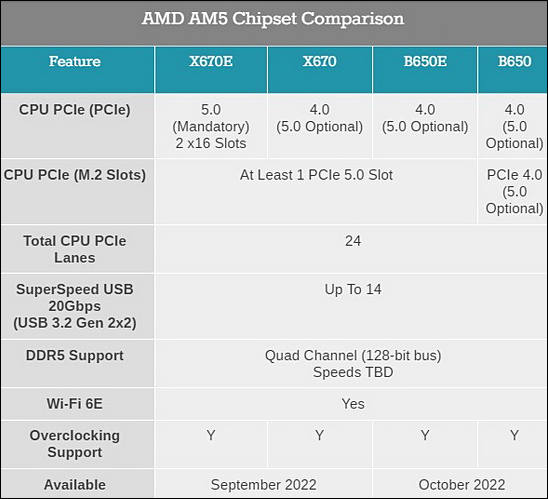Select the CPU PCIe (PCIe) row label
The image size is (548, 499).
[74, 110]
